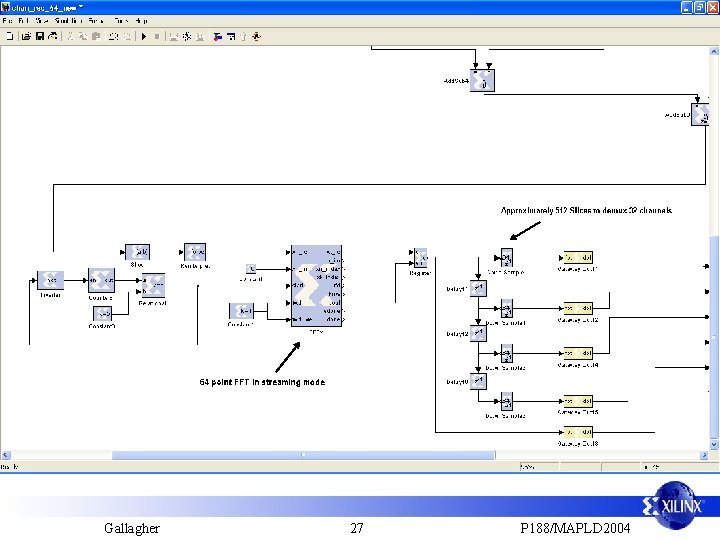
Task: Select the Register block
Action: (420, 258)
